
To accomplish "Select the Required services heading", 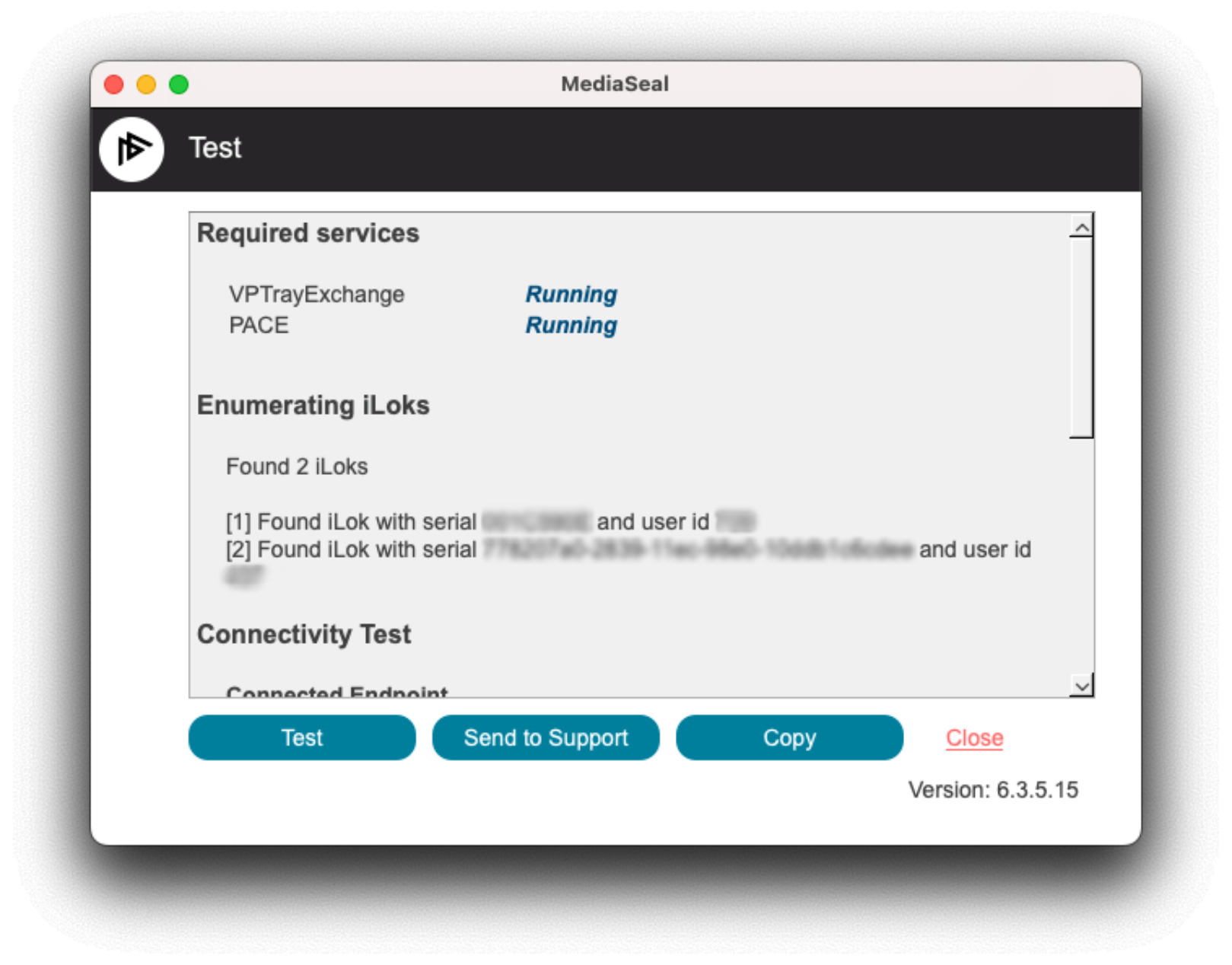I will tap(308, 233).
